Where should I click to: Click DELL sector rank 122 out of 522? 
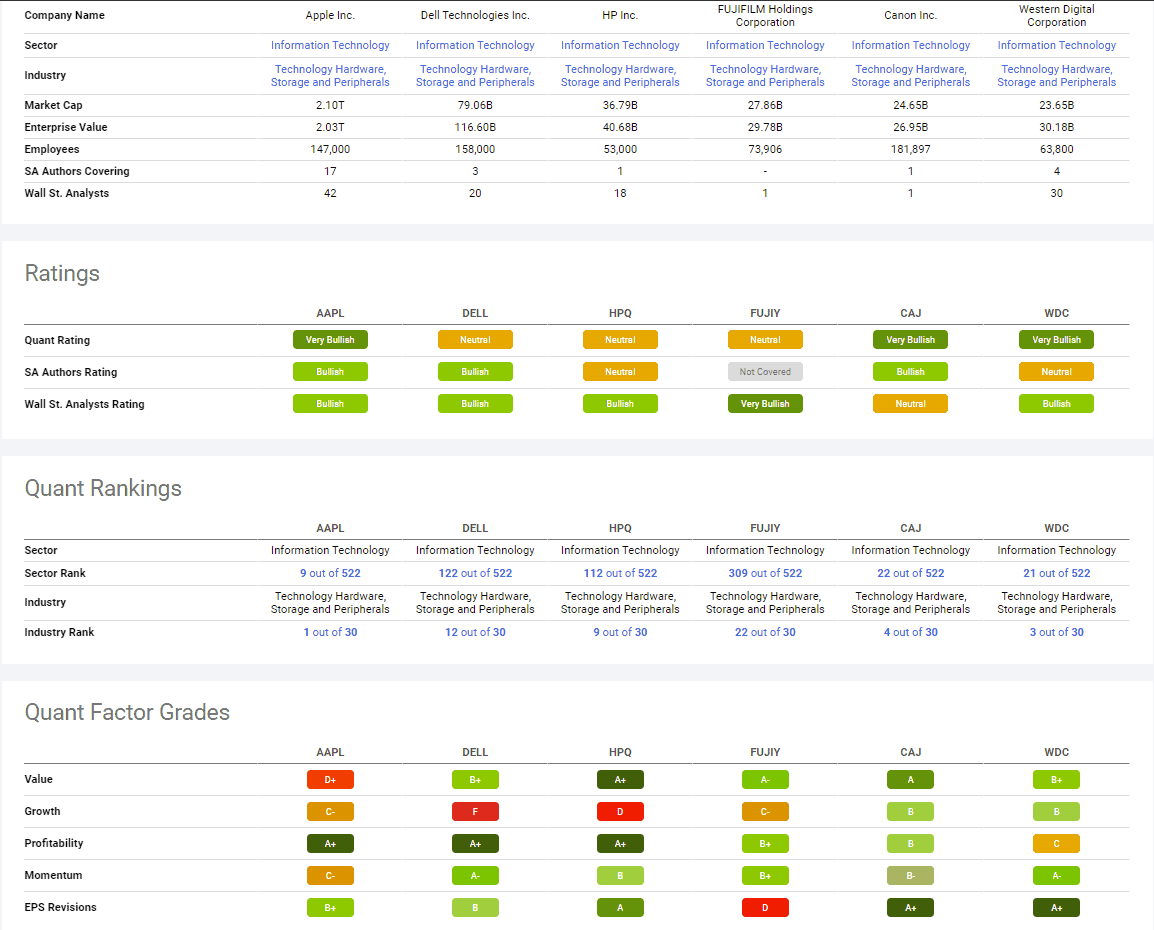[475, 573]
